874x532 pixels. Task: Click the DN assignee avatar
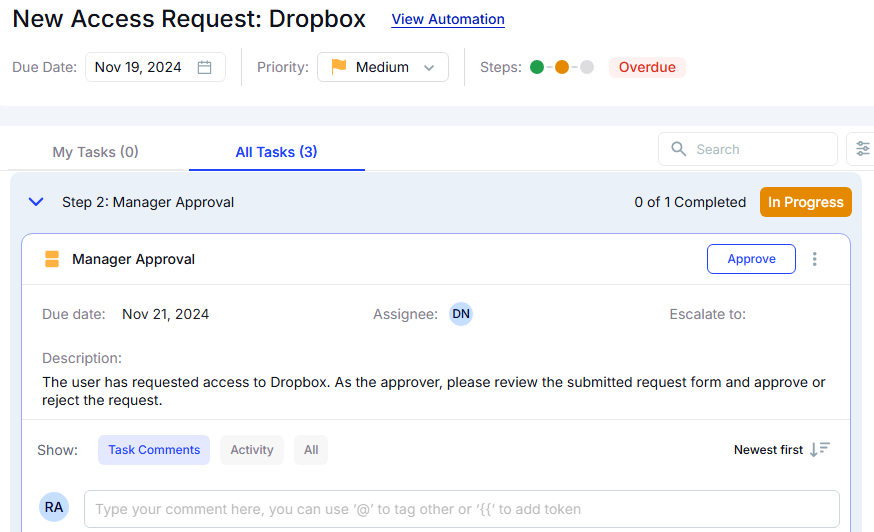460,314
